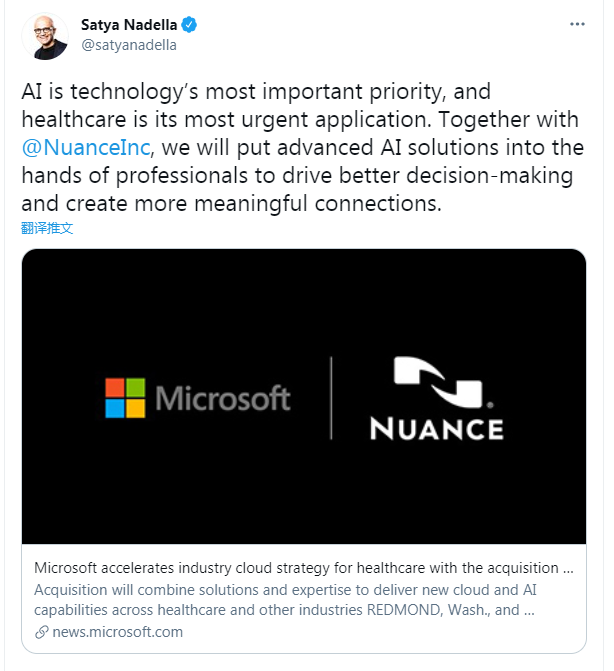
Task: Click the vertical divider between the two logos
Action: (x=331, y=397)
